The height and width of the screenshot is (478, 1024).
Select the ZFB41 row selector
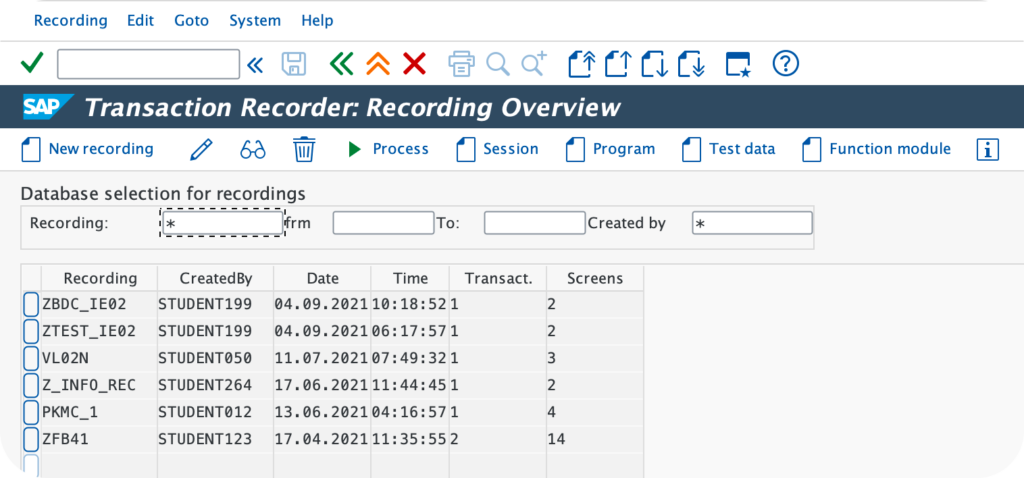pos(31,439)
